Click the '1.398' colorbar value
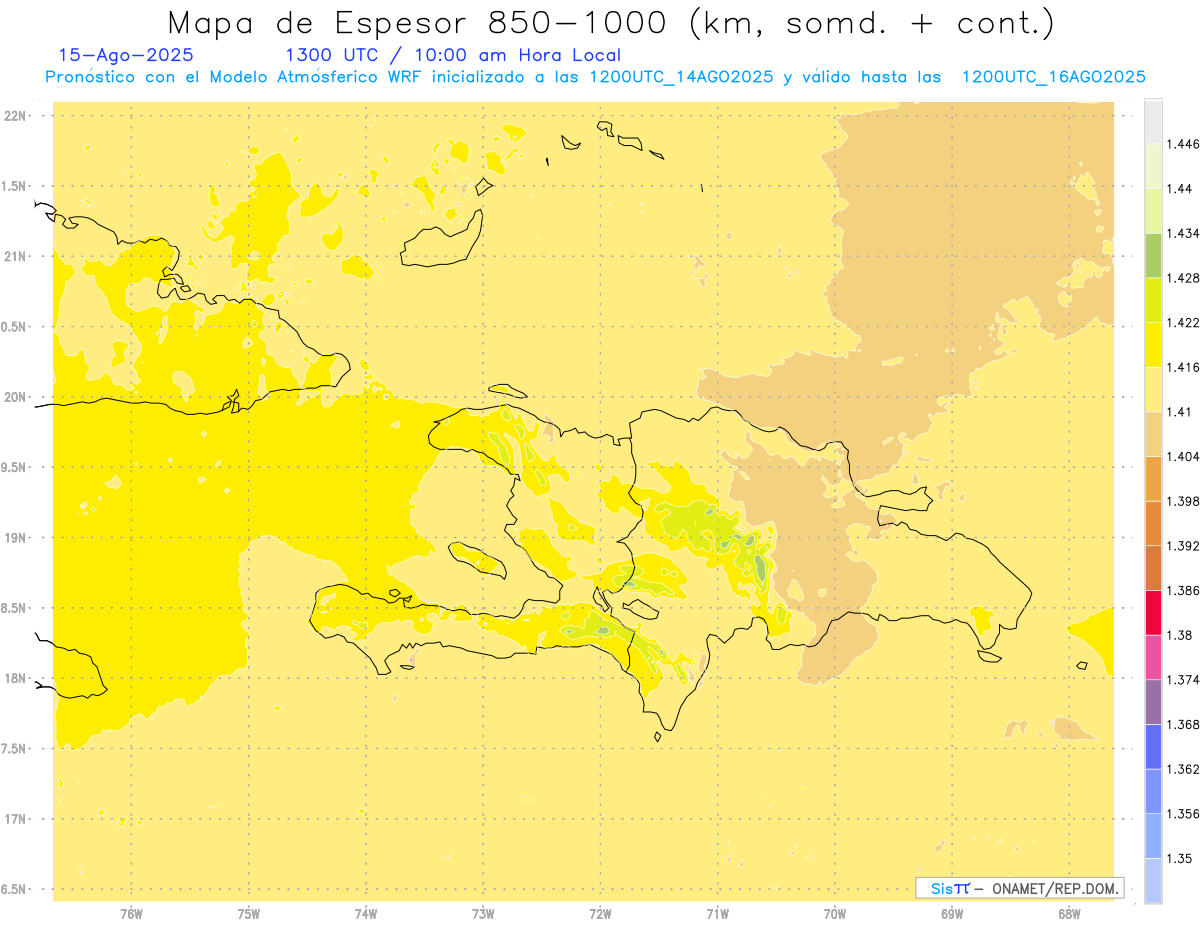Image resolution: width=1200 pixels, height=927 pixels. pyautogui.click(x=1184, y=501)
